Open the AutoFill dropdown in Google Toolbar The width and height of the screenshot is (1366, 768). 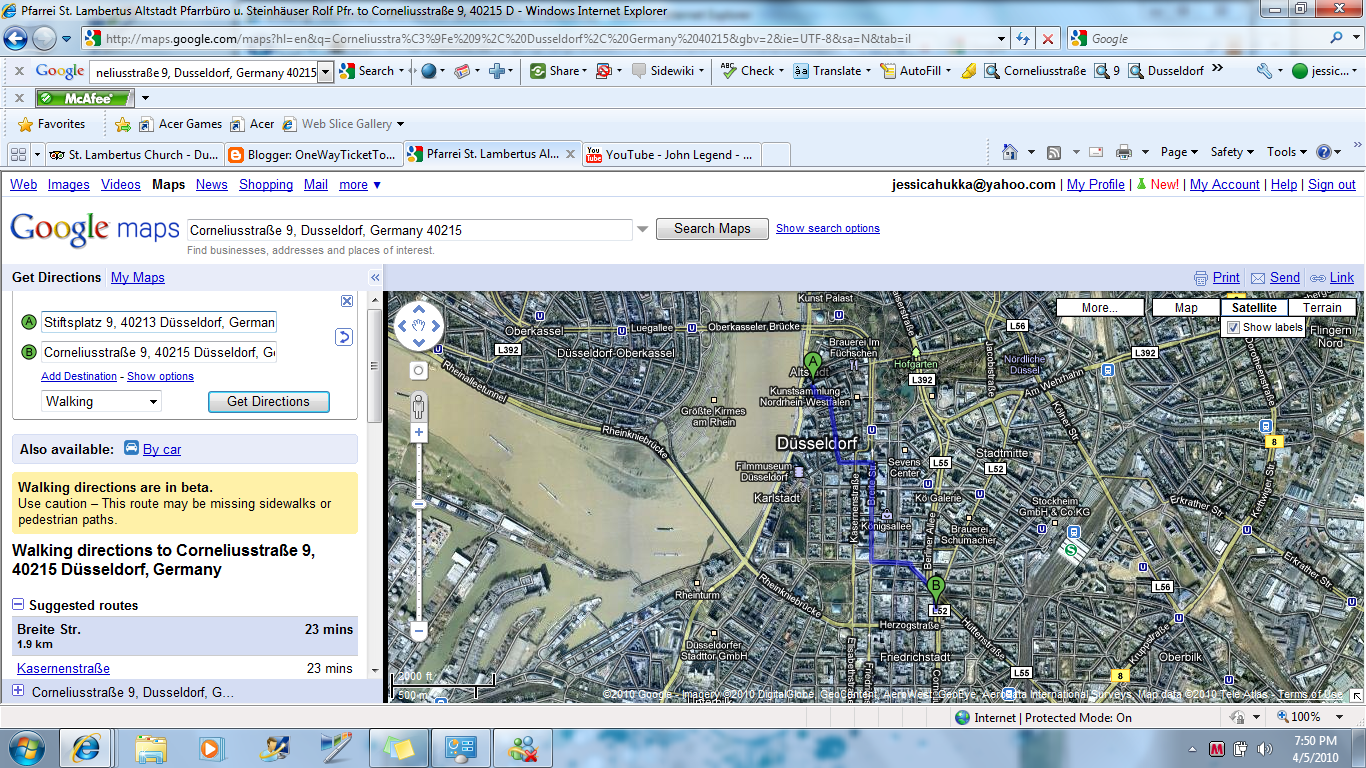pos(949,71)
